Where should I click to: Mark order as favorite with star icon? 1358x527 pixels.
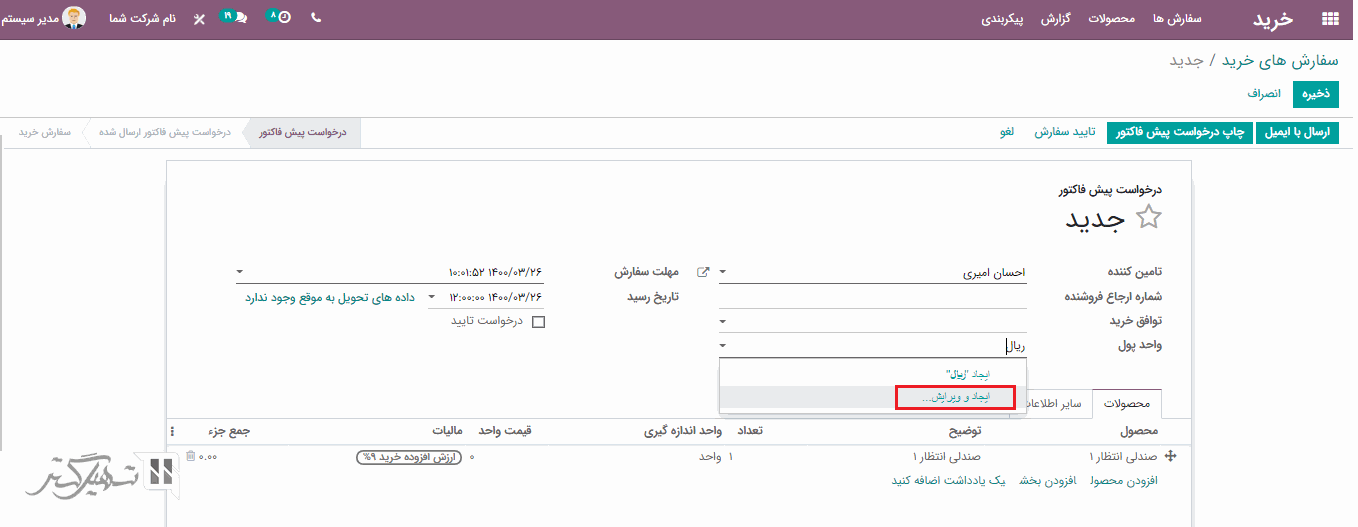click(x=1149, y=218)
